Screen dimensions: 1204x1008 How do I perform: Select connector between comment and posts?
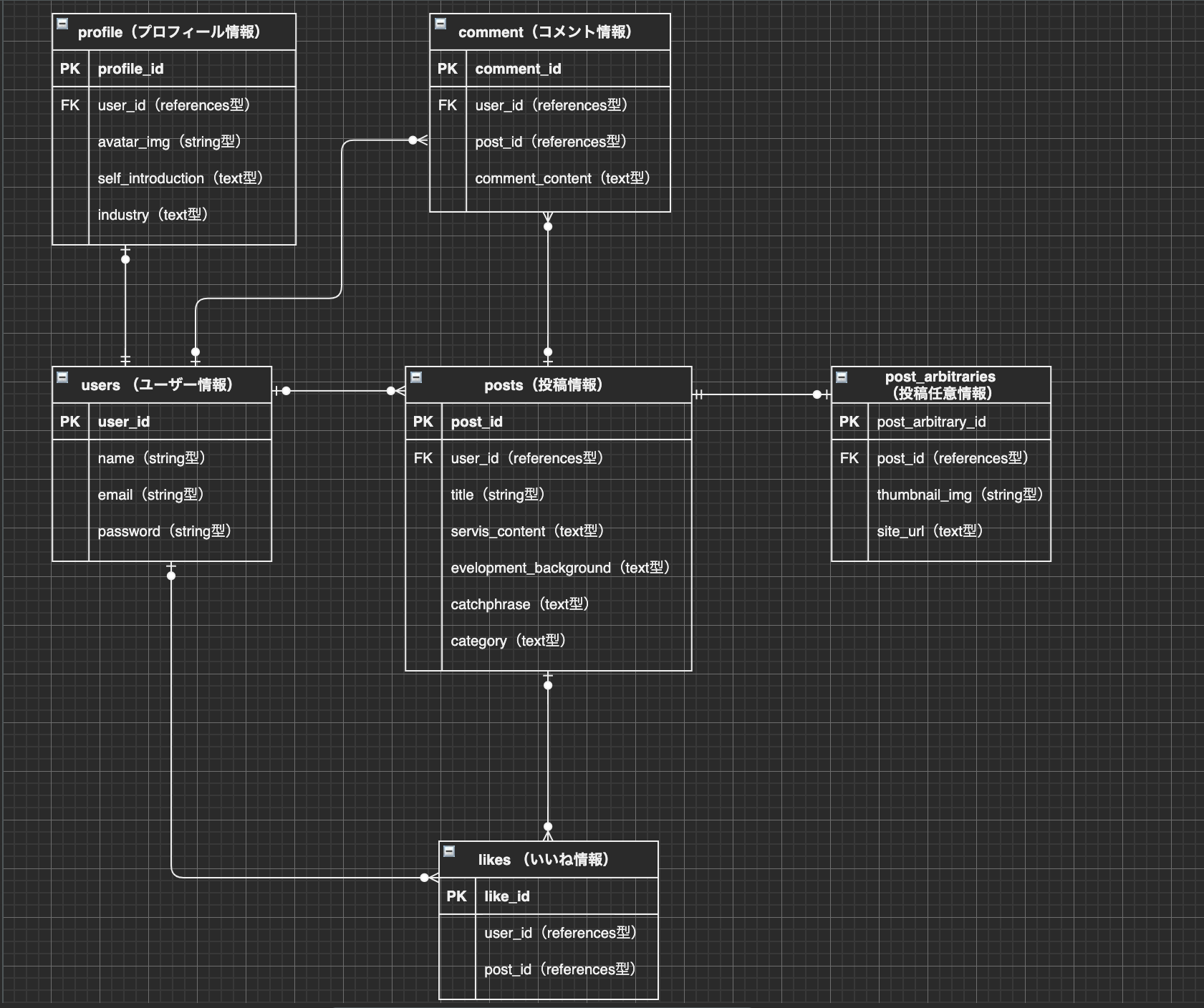548,289
